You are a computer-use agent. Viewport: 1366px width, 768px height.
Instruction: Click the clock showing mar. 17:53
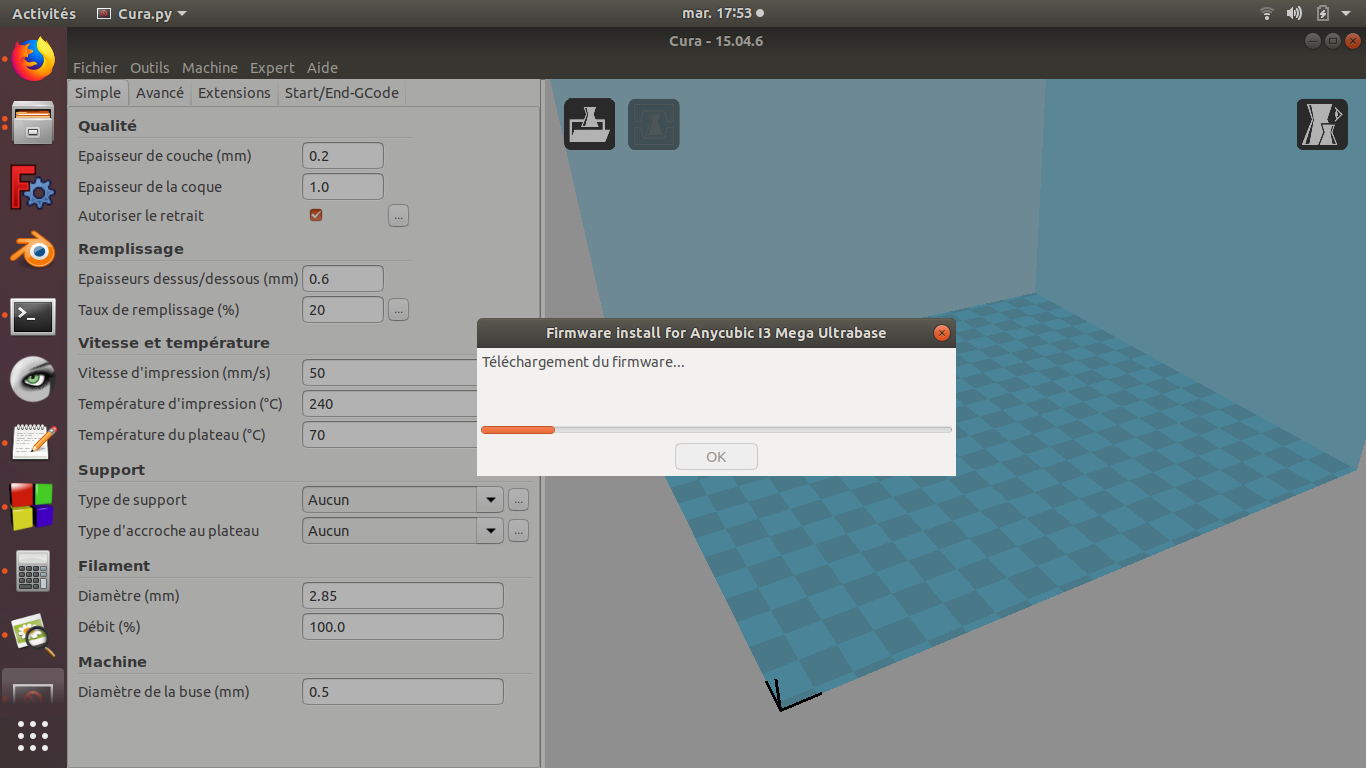[718, 14]
